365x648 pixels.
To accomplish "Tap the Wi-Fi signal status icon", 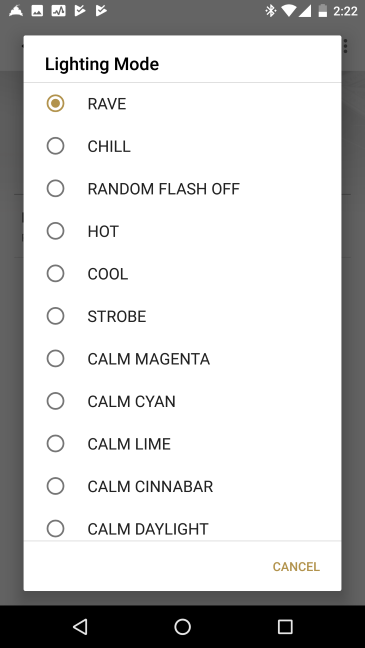I will [289, 11].
